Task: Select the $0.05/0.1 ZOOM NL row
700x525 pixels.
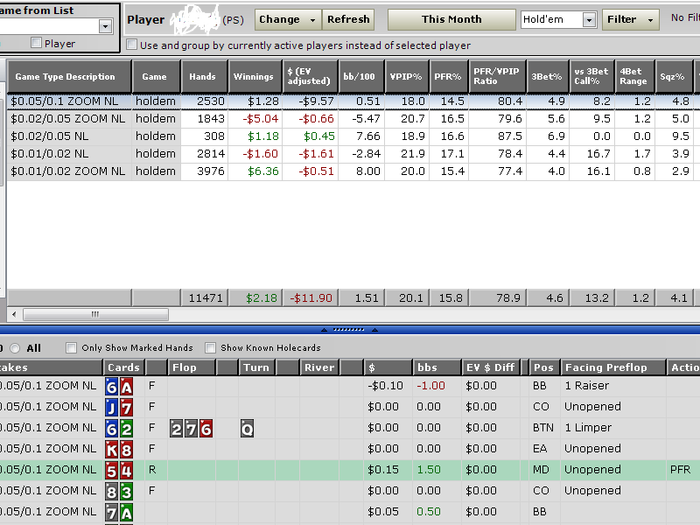Action: point(353,101)
